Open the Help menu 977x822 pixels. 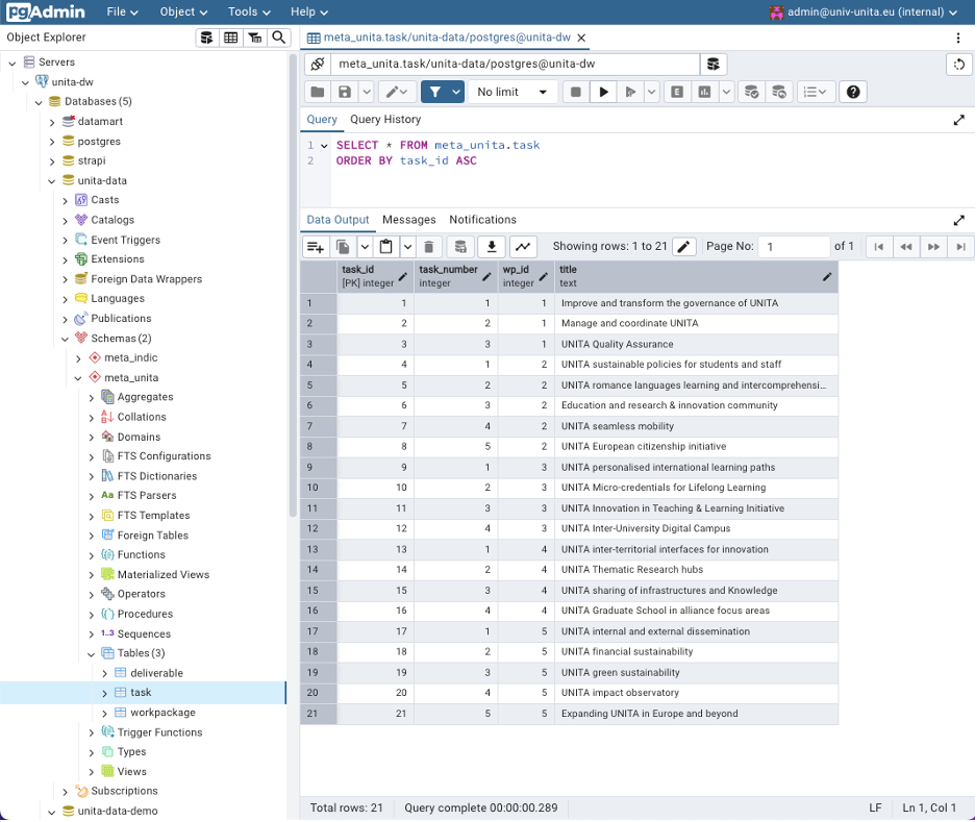[308, 12]
